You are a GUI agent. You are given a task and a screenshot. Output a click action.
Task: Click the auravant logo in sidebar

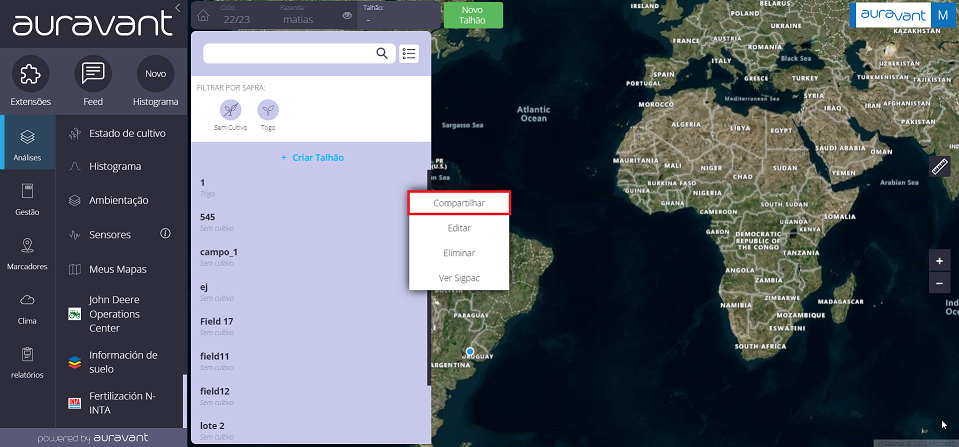[x=92, y=24]
